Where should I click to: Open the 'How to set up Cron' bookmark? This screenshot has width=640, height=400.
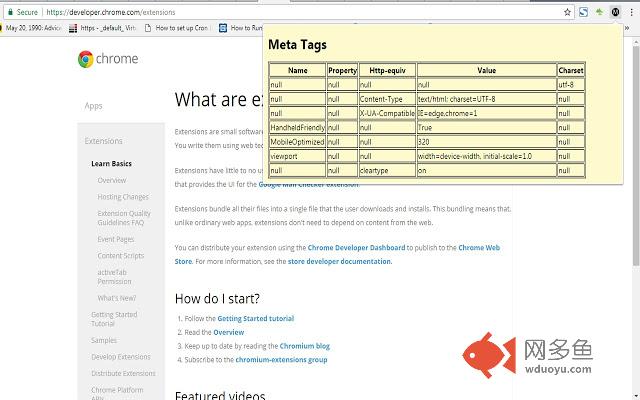click(177, 28)
